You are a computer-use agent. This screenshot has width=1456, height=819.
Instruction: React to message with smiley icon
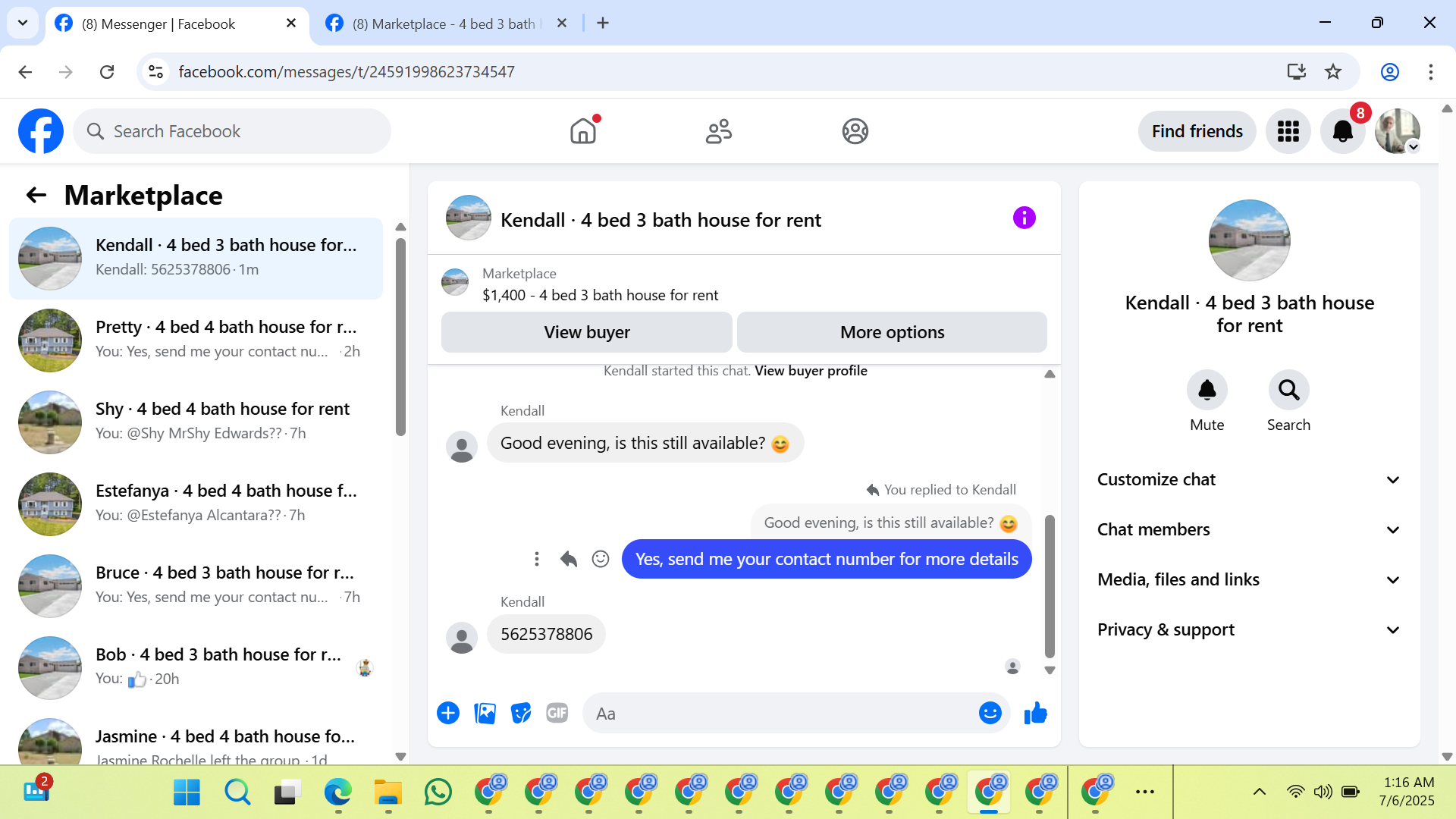click(x=601, y=560)
